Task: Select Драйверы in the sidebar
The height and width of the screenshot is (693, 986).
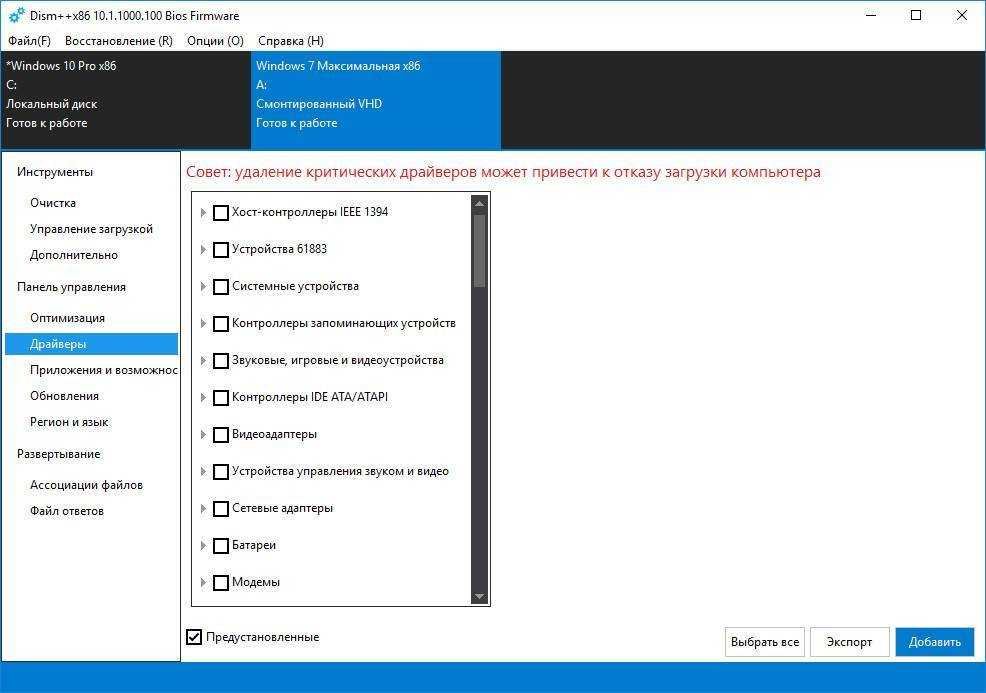Action: [91, 344]
